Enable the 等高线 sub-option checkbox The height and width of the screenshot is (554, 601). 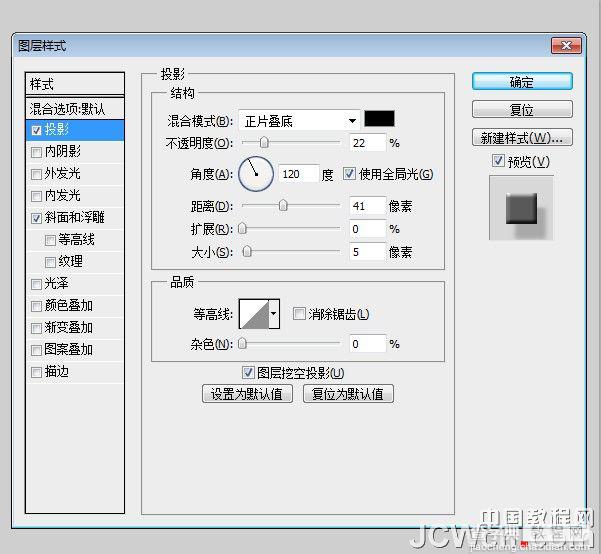click(x=50, y=240)
